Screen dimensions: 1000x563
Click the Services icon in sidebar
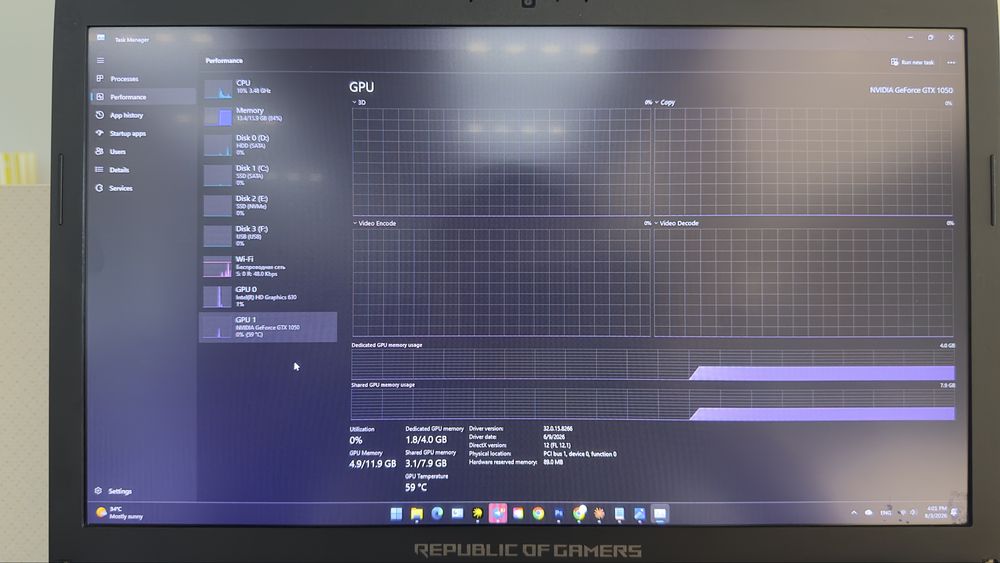point(99,188)
